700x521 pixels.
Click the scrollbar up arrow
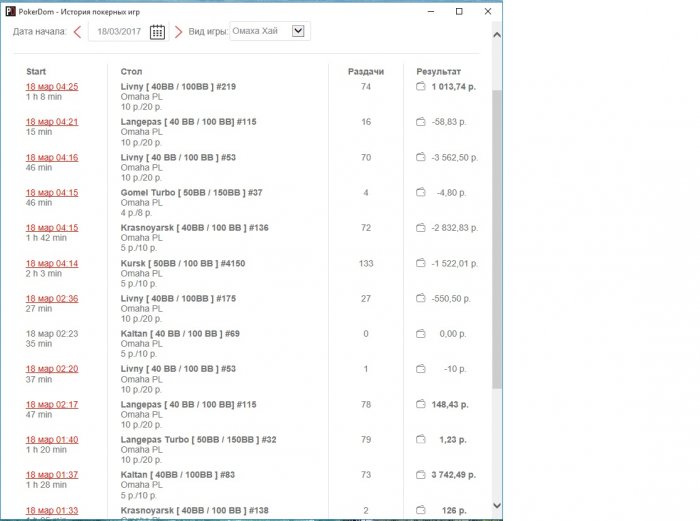pyautogui.click(x=496, y=35)
